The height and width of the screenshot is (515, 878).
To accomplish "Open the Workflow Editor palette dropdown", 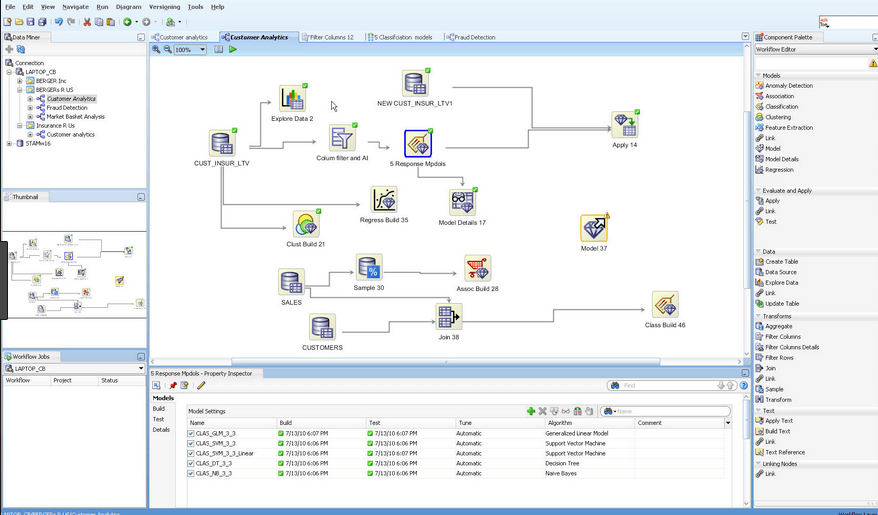I will tap(814, 49).
